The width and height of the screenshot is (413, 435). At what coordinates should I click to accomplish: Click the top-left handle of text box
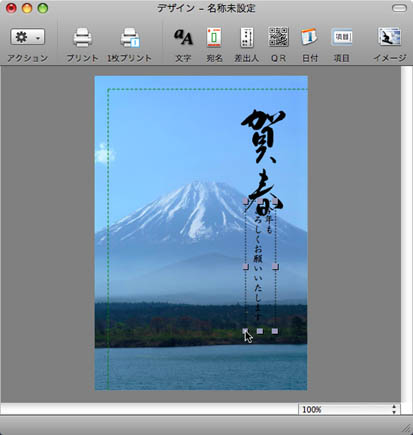245,201
